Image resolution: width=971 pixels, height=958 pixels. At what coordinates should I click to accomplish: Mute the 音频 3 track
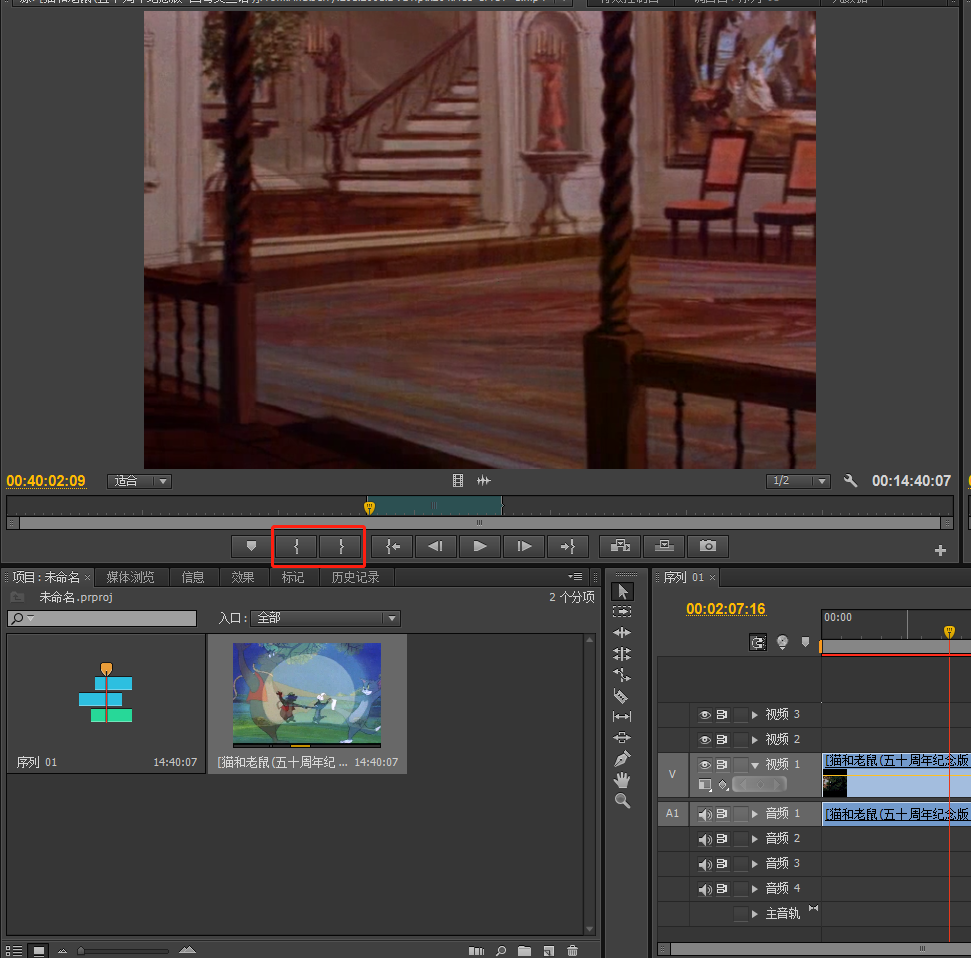[705, 864]
